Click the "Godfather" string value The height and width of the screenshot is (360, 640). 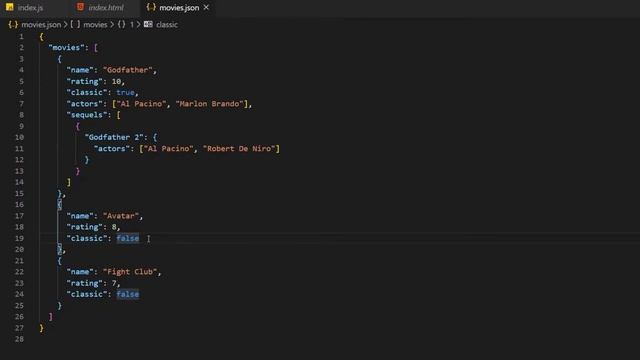127,70
